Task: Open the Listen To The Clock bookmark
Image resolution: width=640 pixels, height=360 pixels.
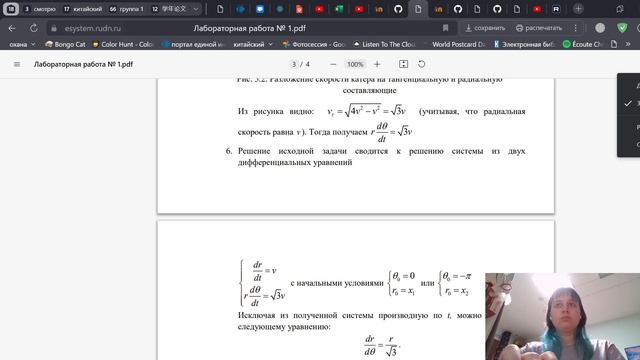Action: click(x=384, y=44)
